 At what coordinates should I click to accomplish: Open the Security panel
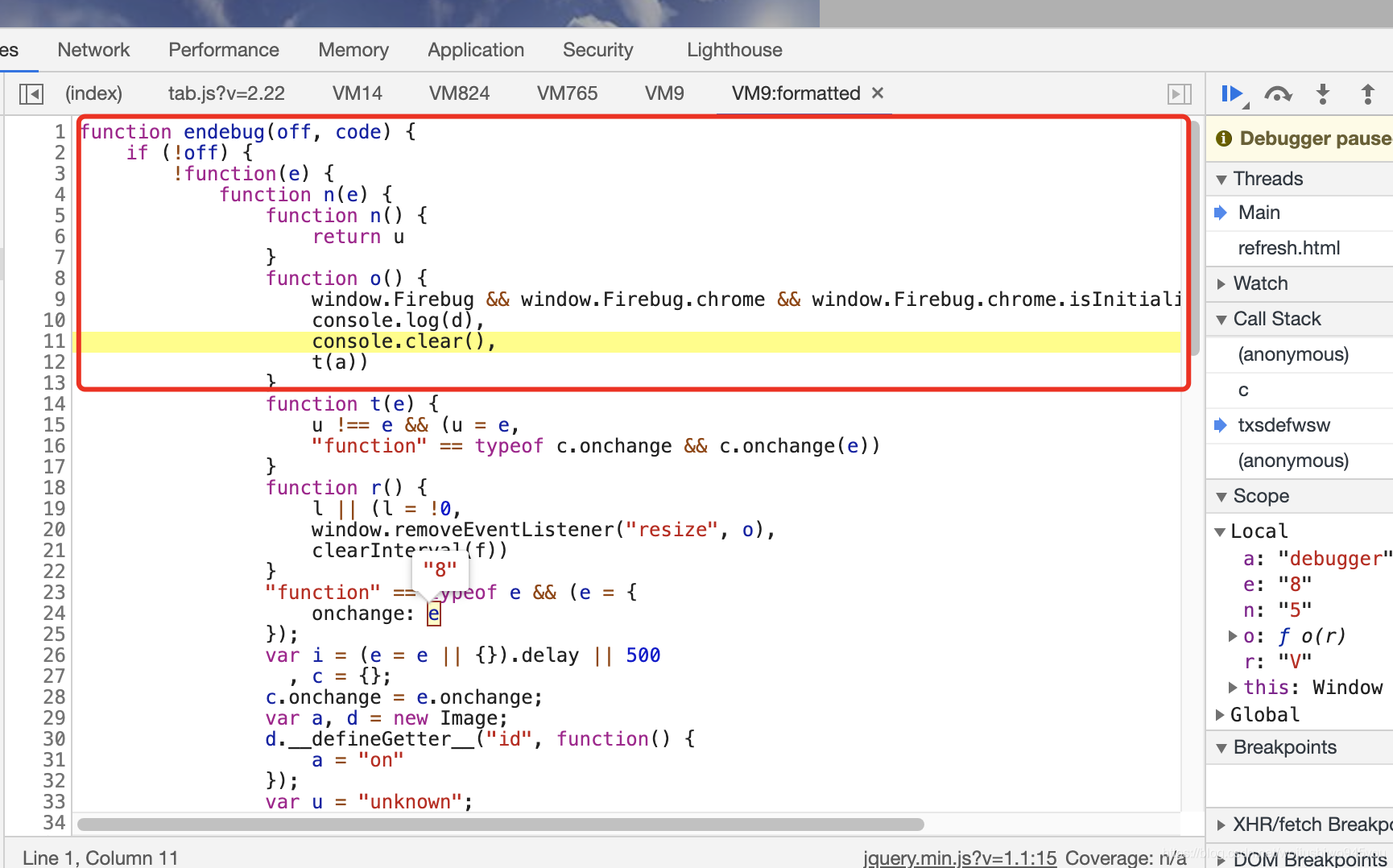click(x=598, y=50)
